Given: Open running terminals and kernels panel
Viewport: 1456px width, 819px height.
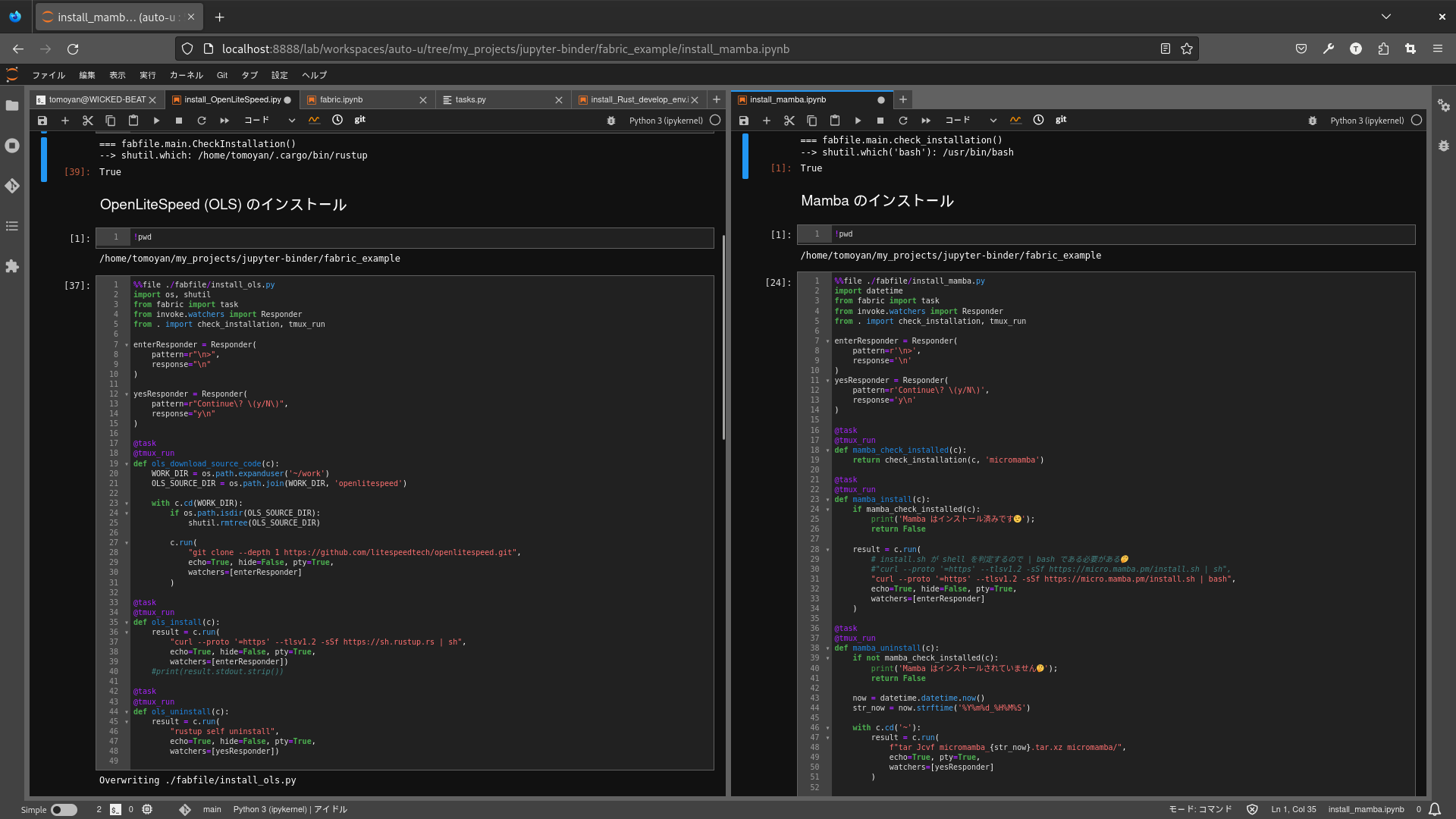Looking at the screenshot, I should [12, 146].
